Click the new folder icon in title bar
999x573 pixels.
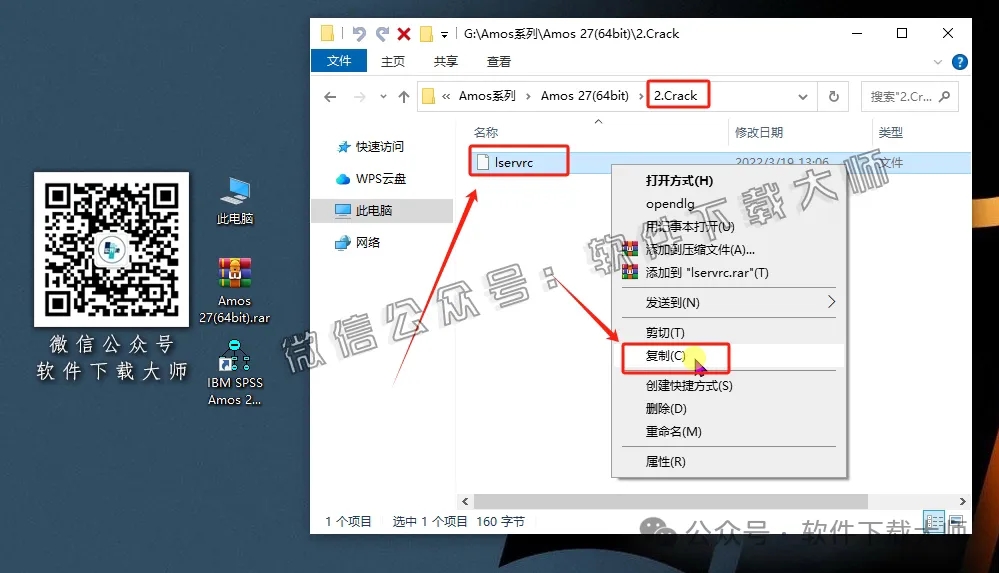pyautogui.click(x=426, y=34)
